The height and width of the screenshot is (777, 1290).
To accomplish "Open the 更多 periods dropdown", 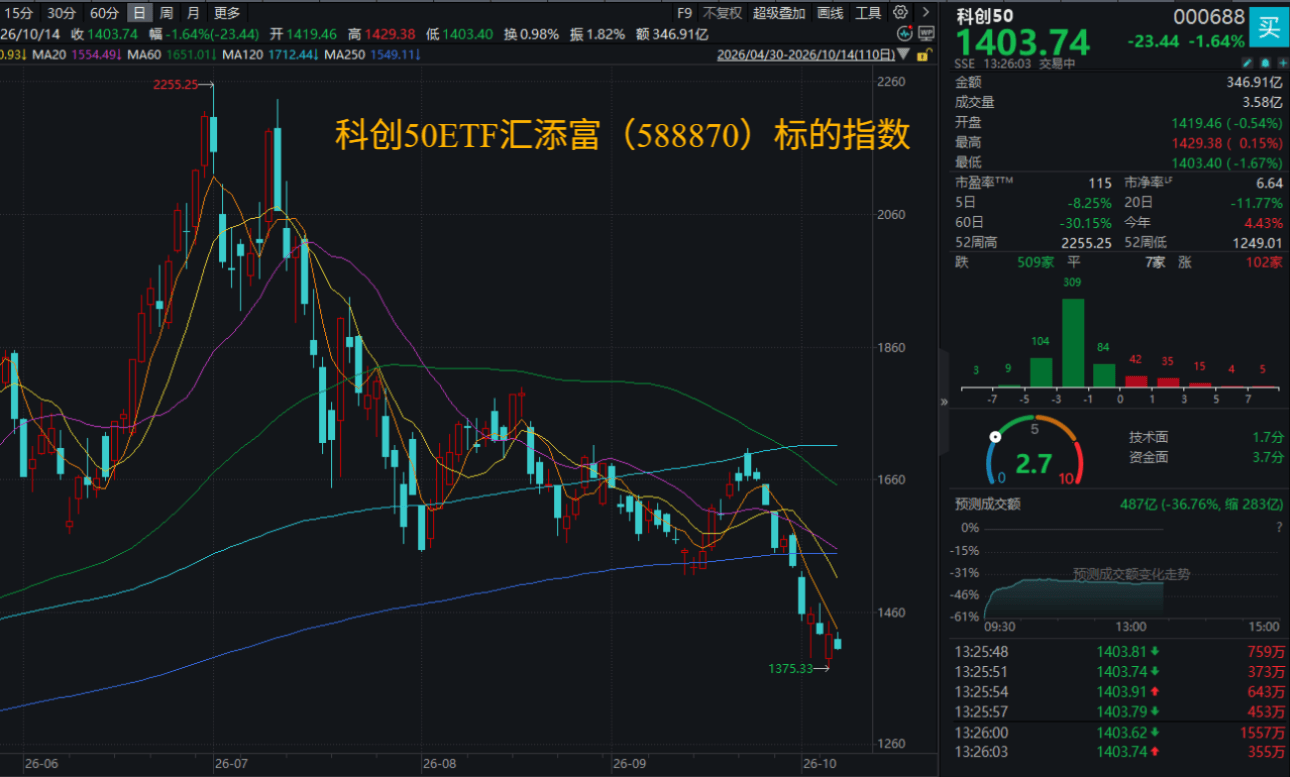I will (x=227, y=13).
